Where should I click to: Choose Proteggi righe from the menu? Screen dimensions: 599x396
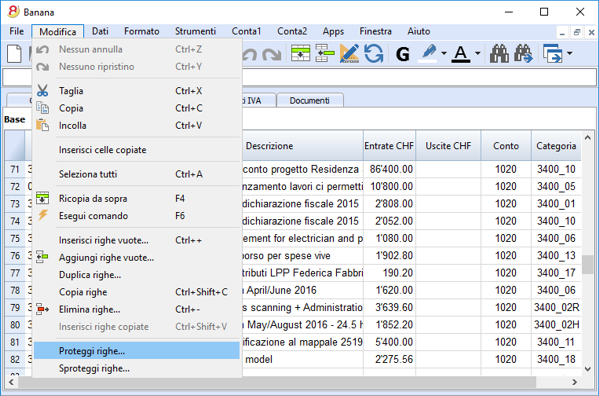137,351
